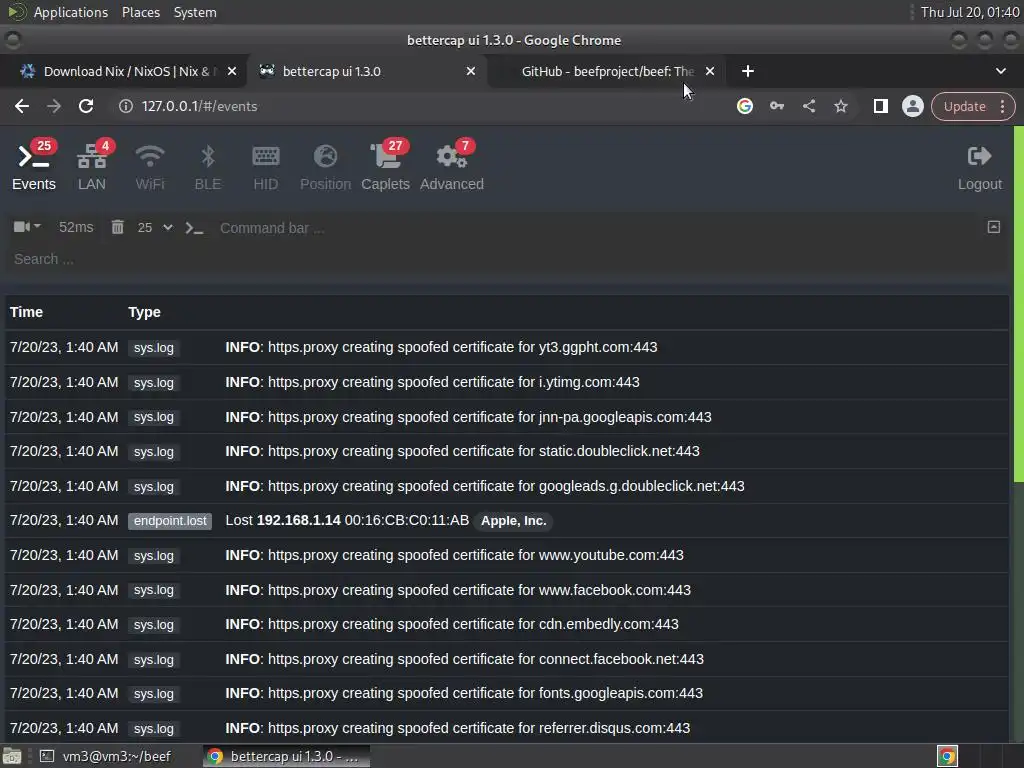Click the Type column header
The width and height of the screenshot is (1024, 768).
144,312
